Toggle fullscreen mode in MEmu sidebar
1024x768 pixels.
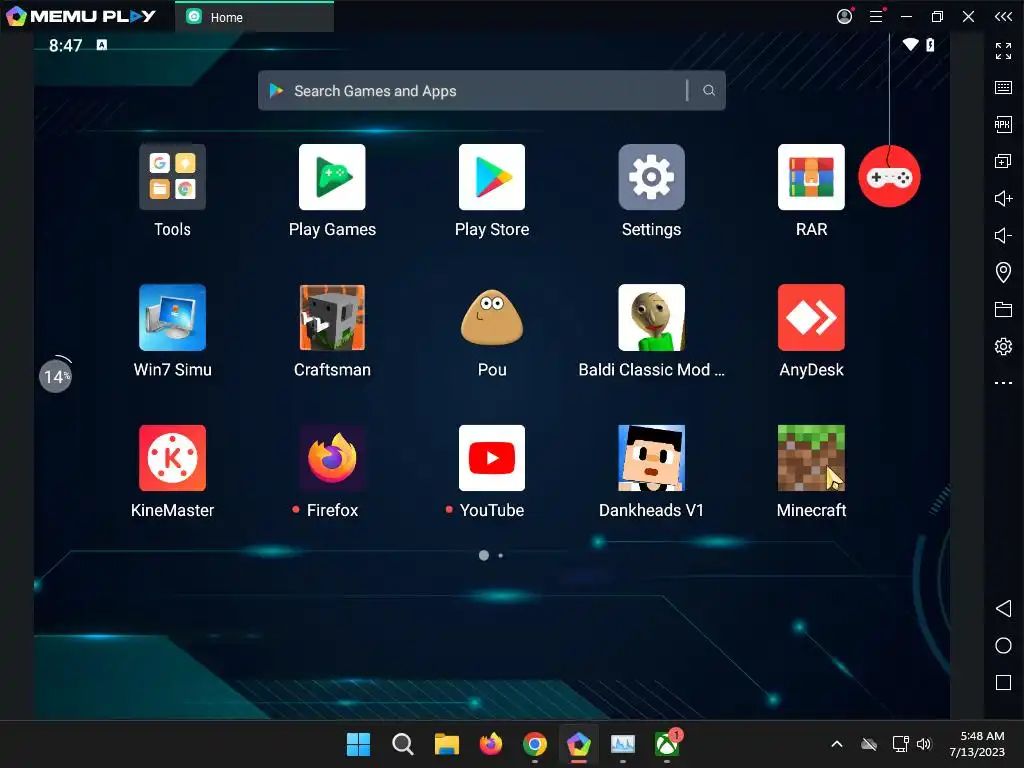click(1003, 50)
